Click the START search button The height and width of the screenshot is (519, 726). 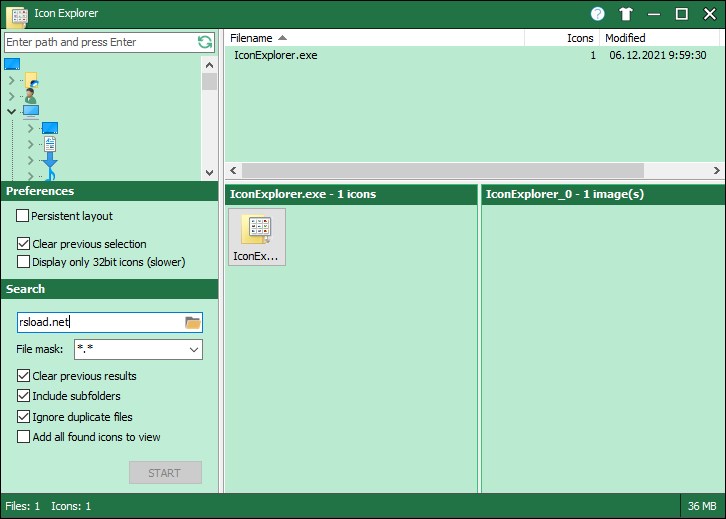(165, 473)
